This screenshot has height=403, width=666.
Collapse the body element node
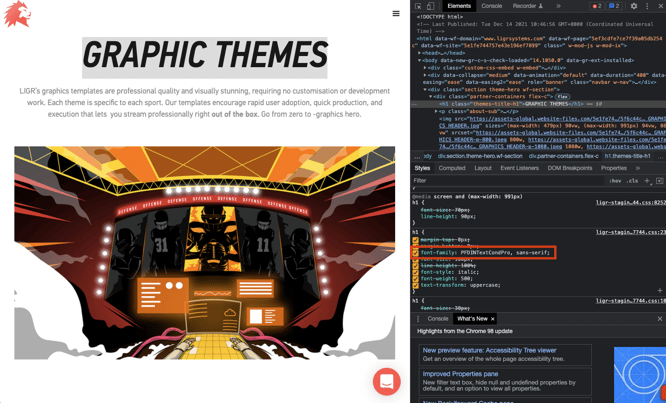420,60
